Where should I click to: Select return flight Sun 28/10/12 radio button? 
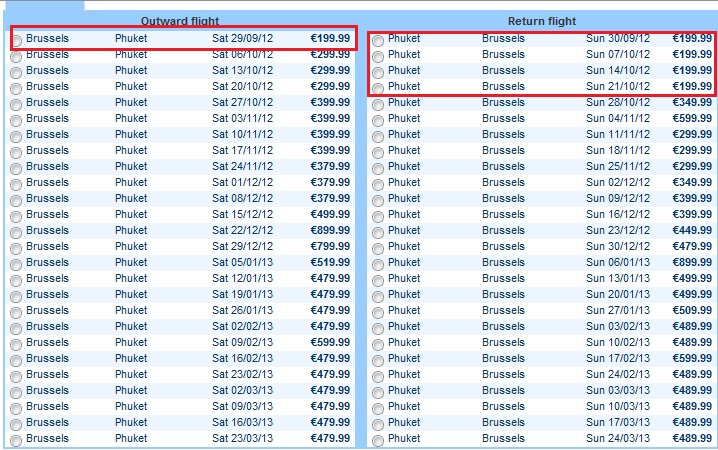point(378,105)
